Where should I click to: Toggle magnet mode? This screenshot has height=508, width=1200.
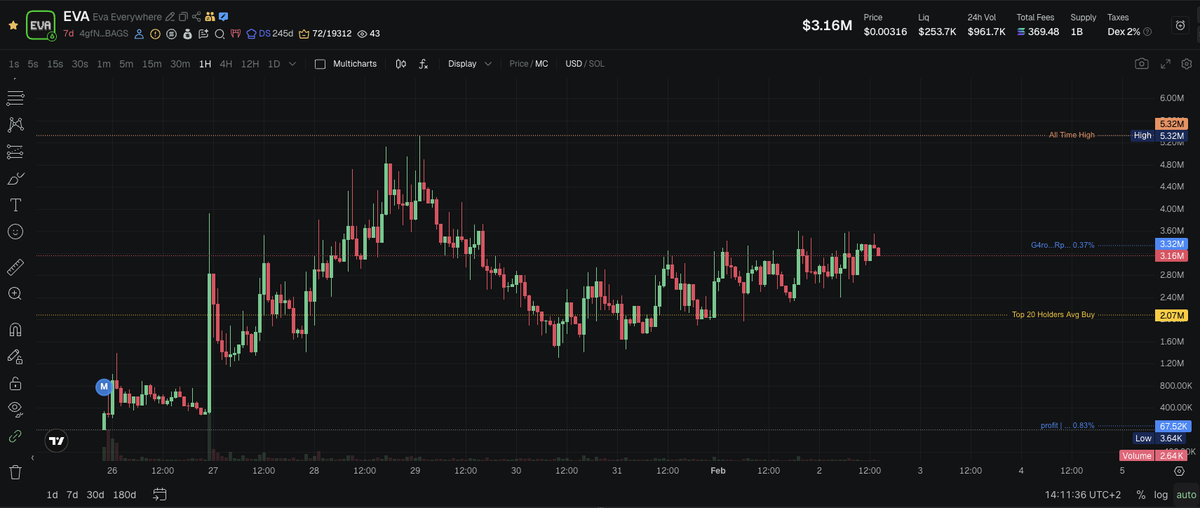15,329
